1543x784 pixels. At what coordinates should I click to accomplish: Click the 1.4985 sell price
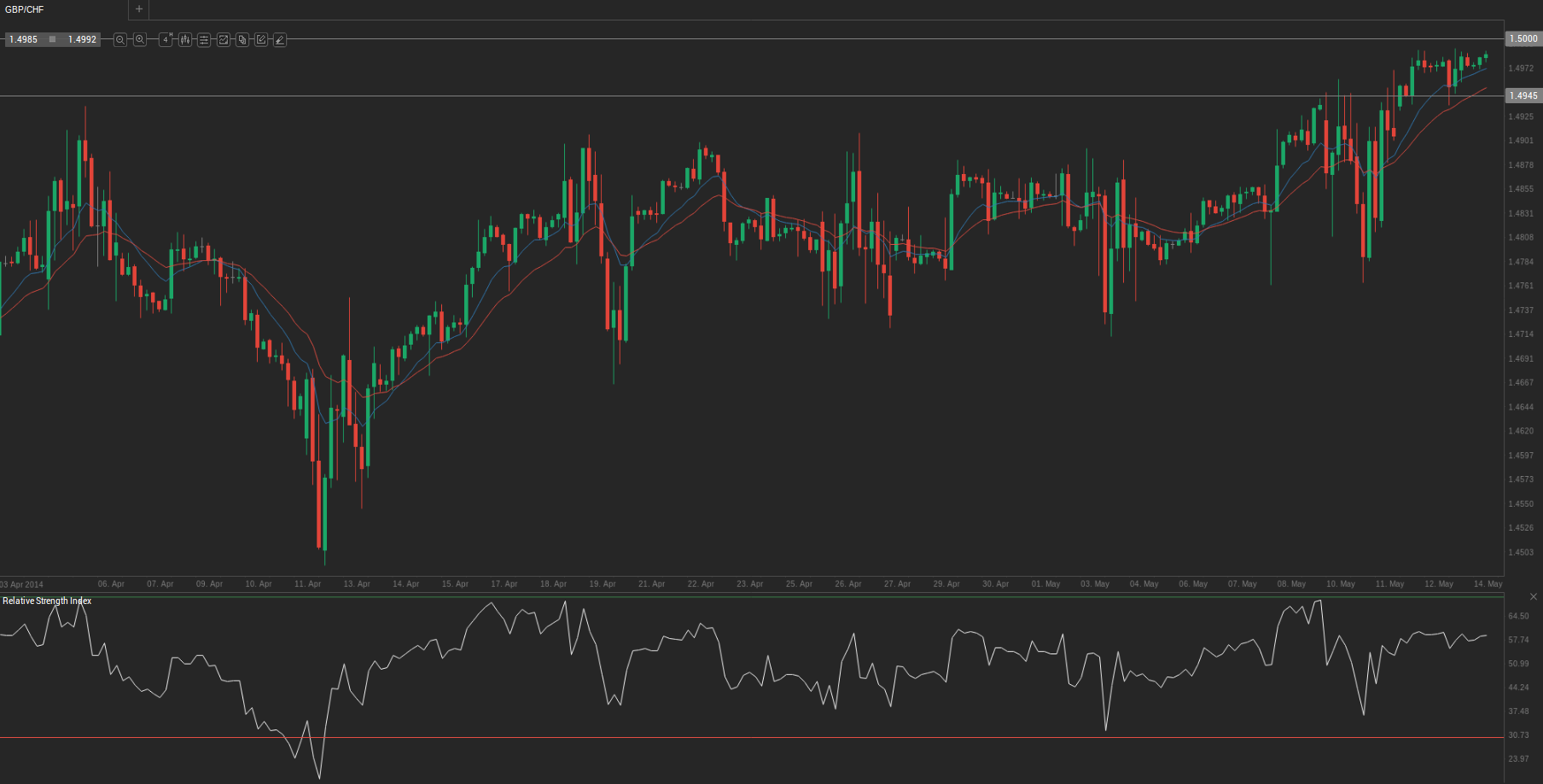point(24,40)
